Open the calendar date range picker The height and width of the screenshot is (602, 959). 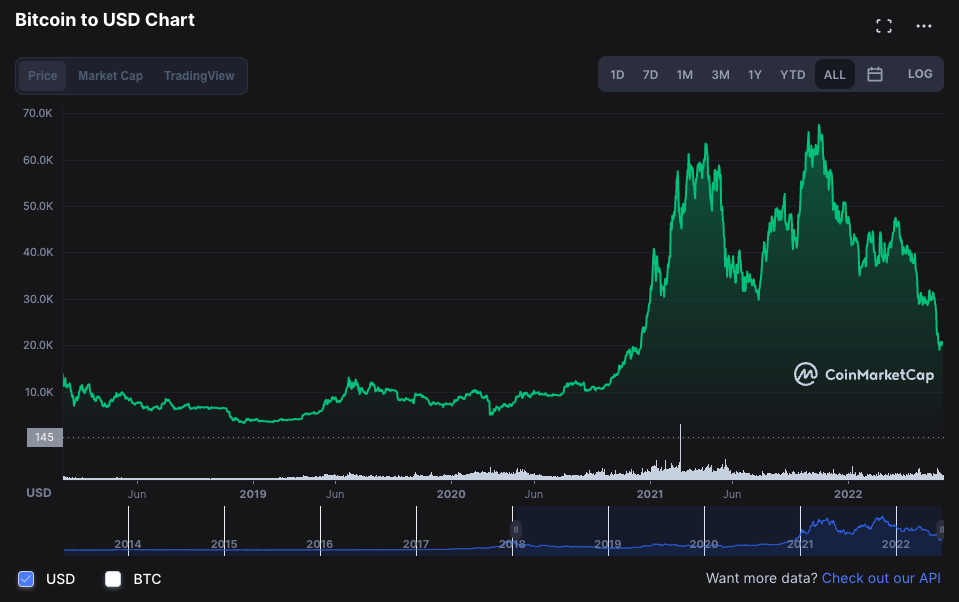tap(874, 74)
